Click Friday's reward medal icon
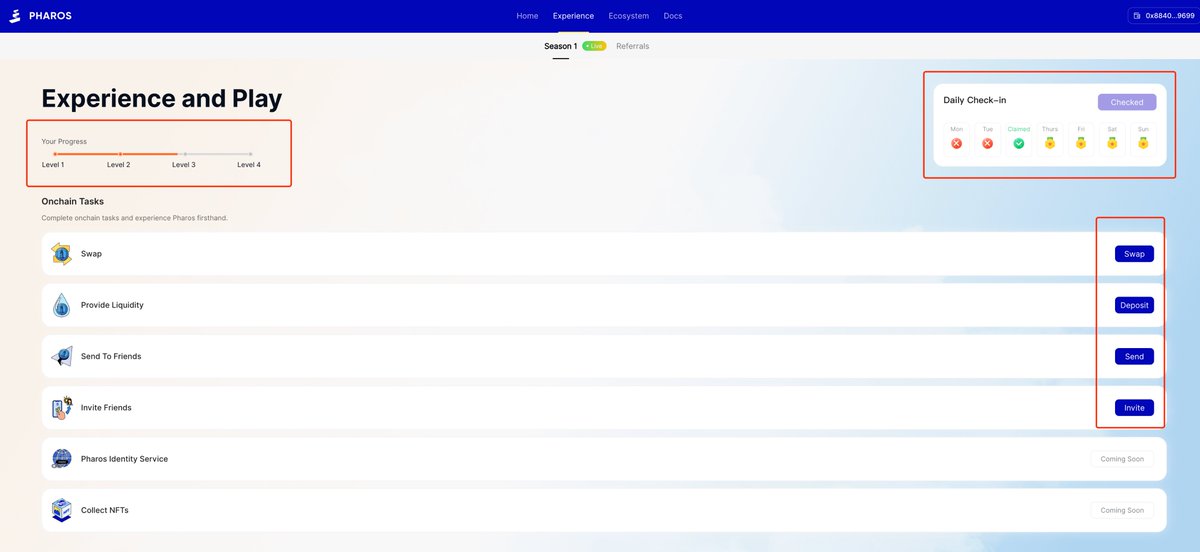 pos(1081,143)
